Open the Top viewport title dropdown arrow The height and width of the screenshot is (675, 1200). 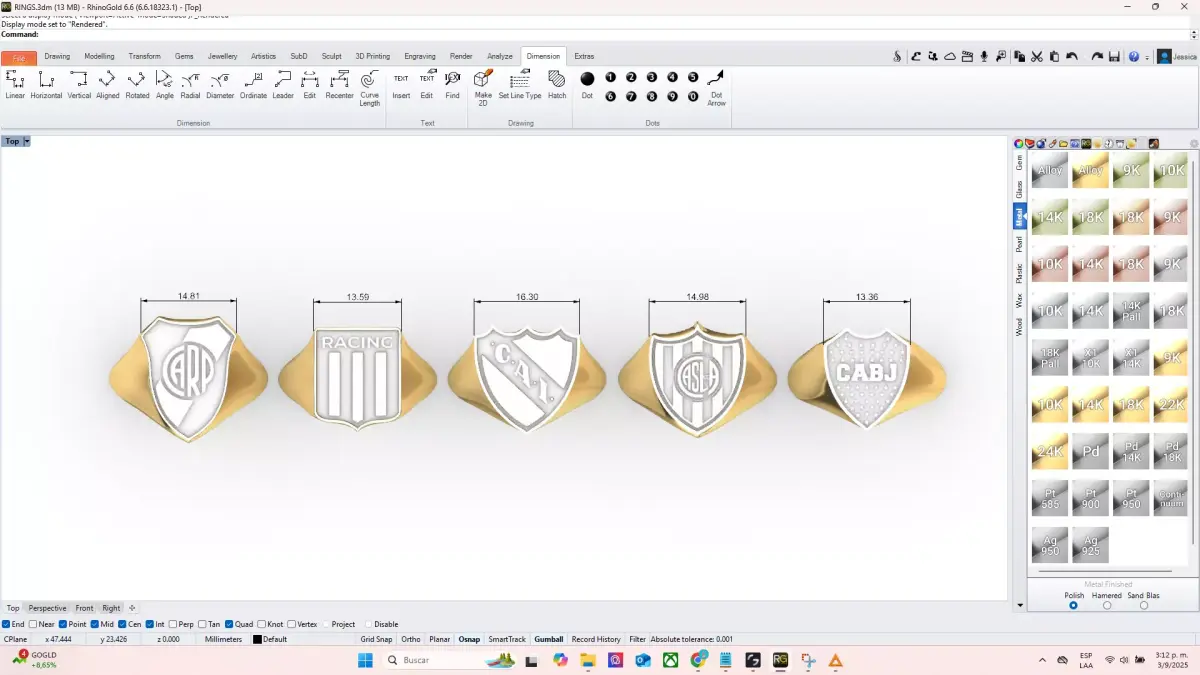pyautogui.click(x=27, y=141)
